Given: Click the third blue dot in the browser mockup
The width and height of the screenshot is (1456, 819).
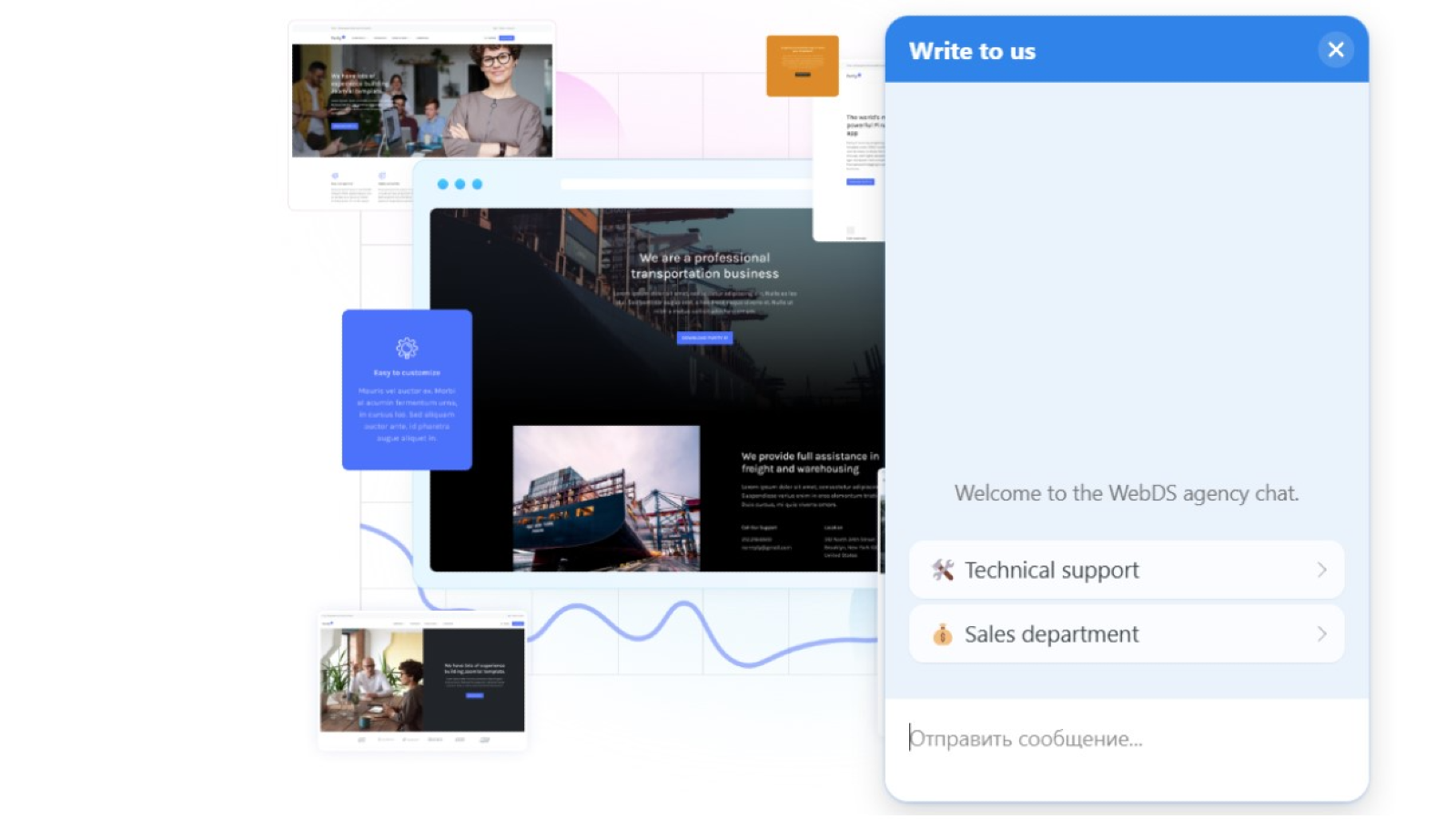Looking at the screenshot, I should (x=478, y=184).
